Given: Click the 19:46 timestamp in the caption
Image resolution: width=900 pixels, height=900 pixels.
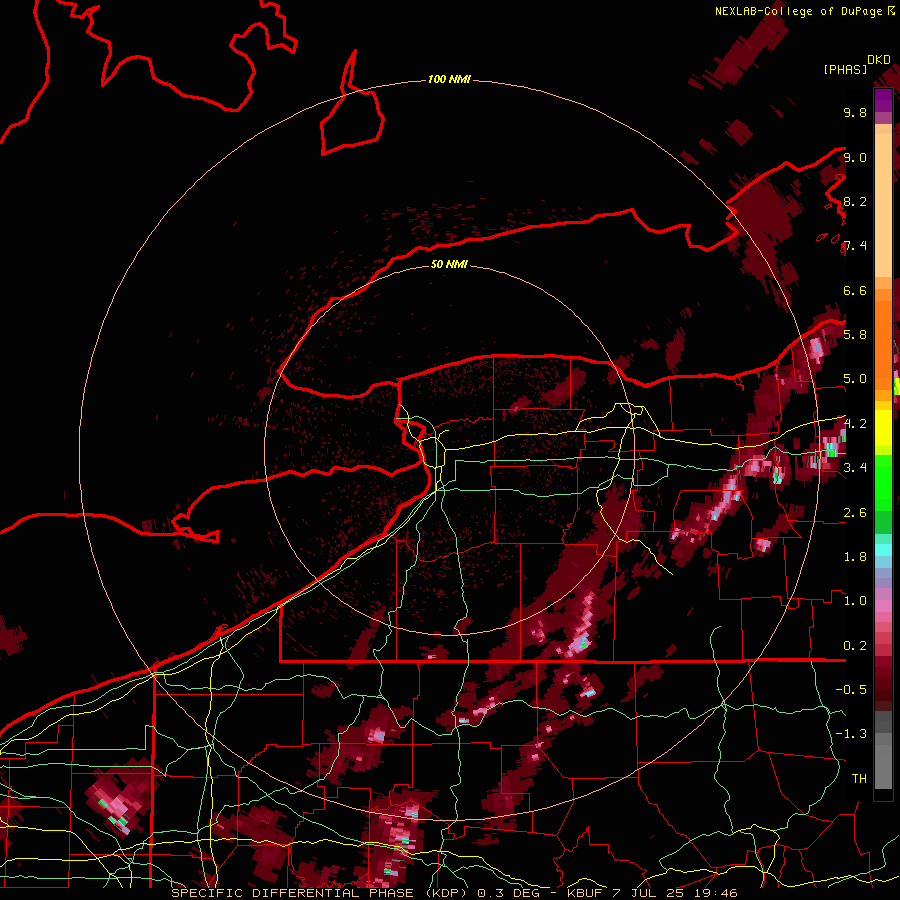Looking at the screenshot, I should pos(717,893).
